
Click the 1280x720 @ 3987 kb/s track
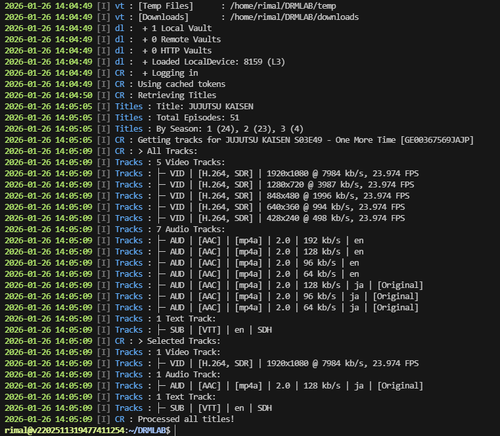click(x=285, y=185)
